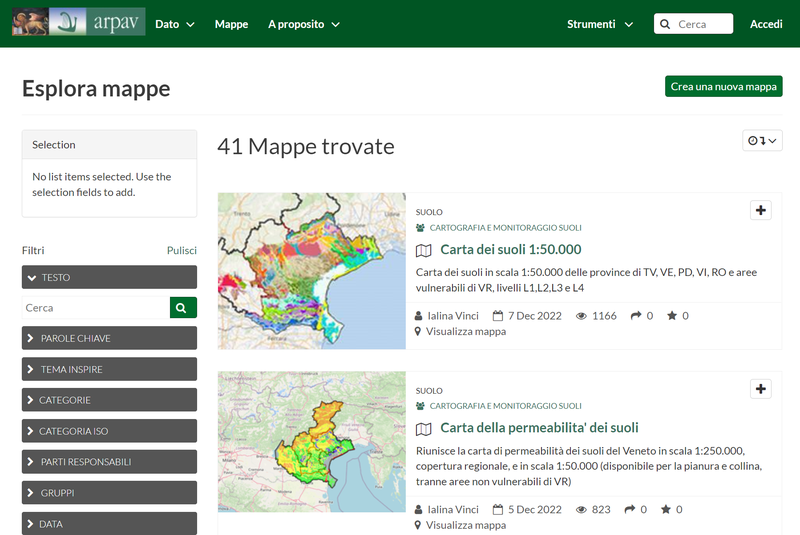The width and height of the screenshot is (800, 535).
Task: Open the Carta dei suoli map thumbnail
Action: [311, 271]
